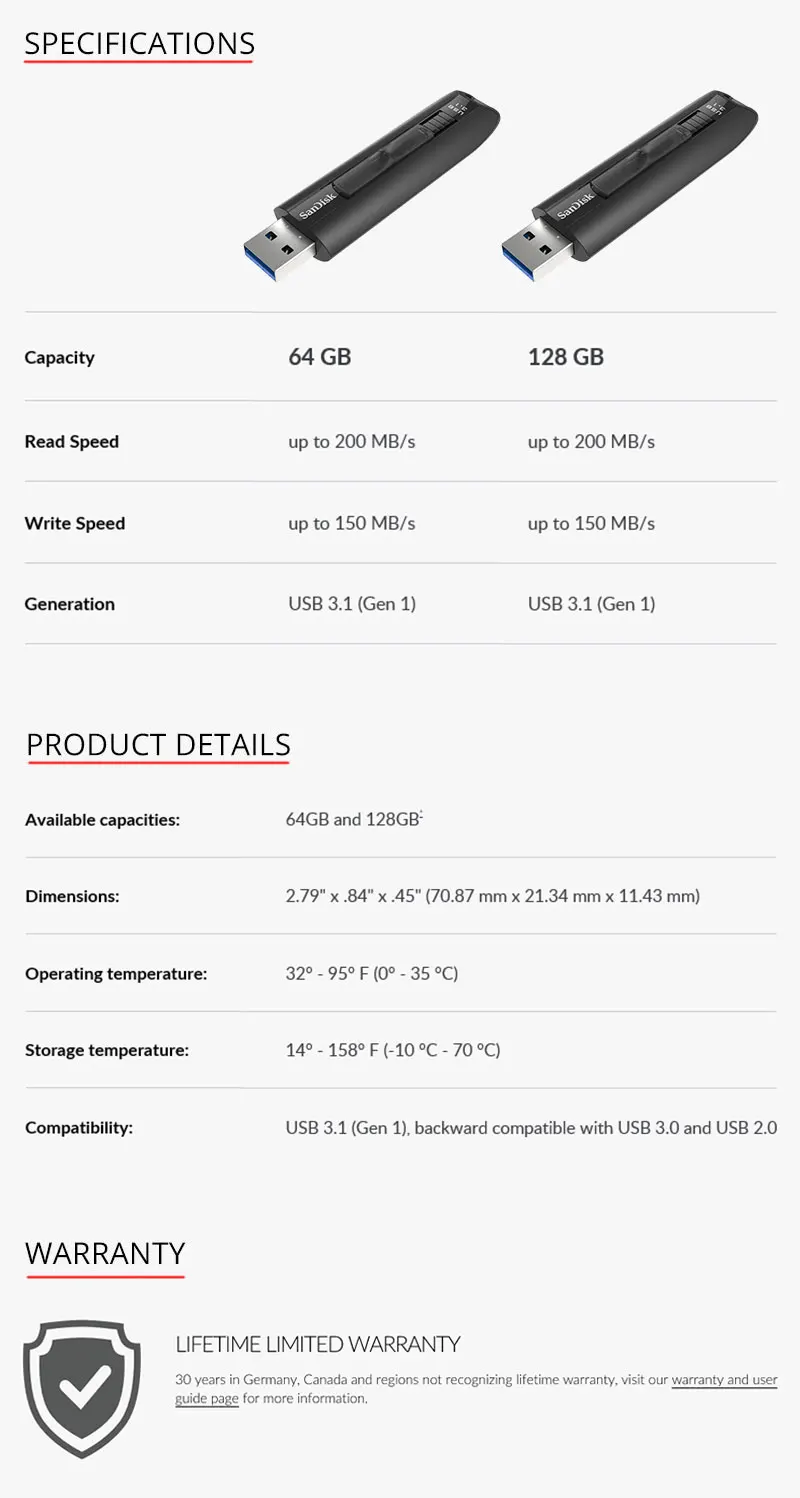Click the Storage temperature value
Screen dimensions: 800x1498
click(393, 1050)
